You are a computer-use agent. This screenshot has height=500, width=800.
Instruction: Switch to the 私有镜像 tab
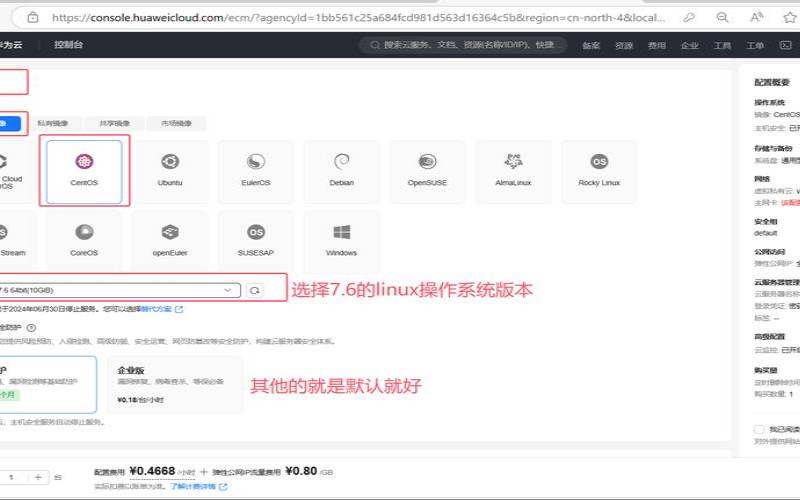tap(53, 124)
